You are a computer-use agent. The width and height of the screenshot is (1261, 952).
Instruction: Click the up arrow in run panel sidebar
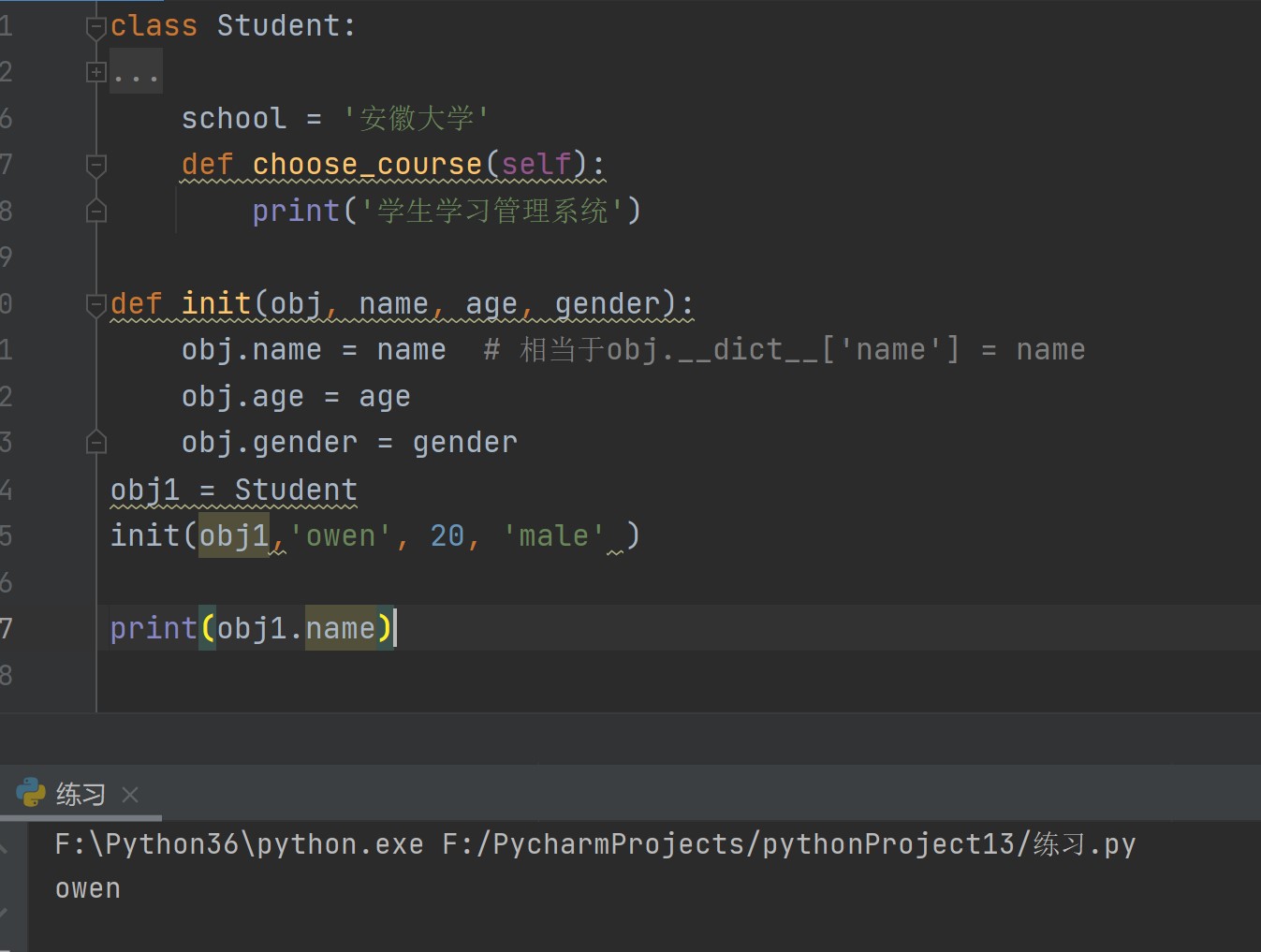point(5,848)
